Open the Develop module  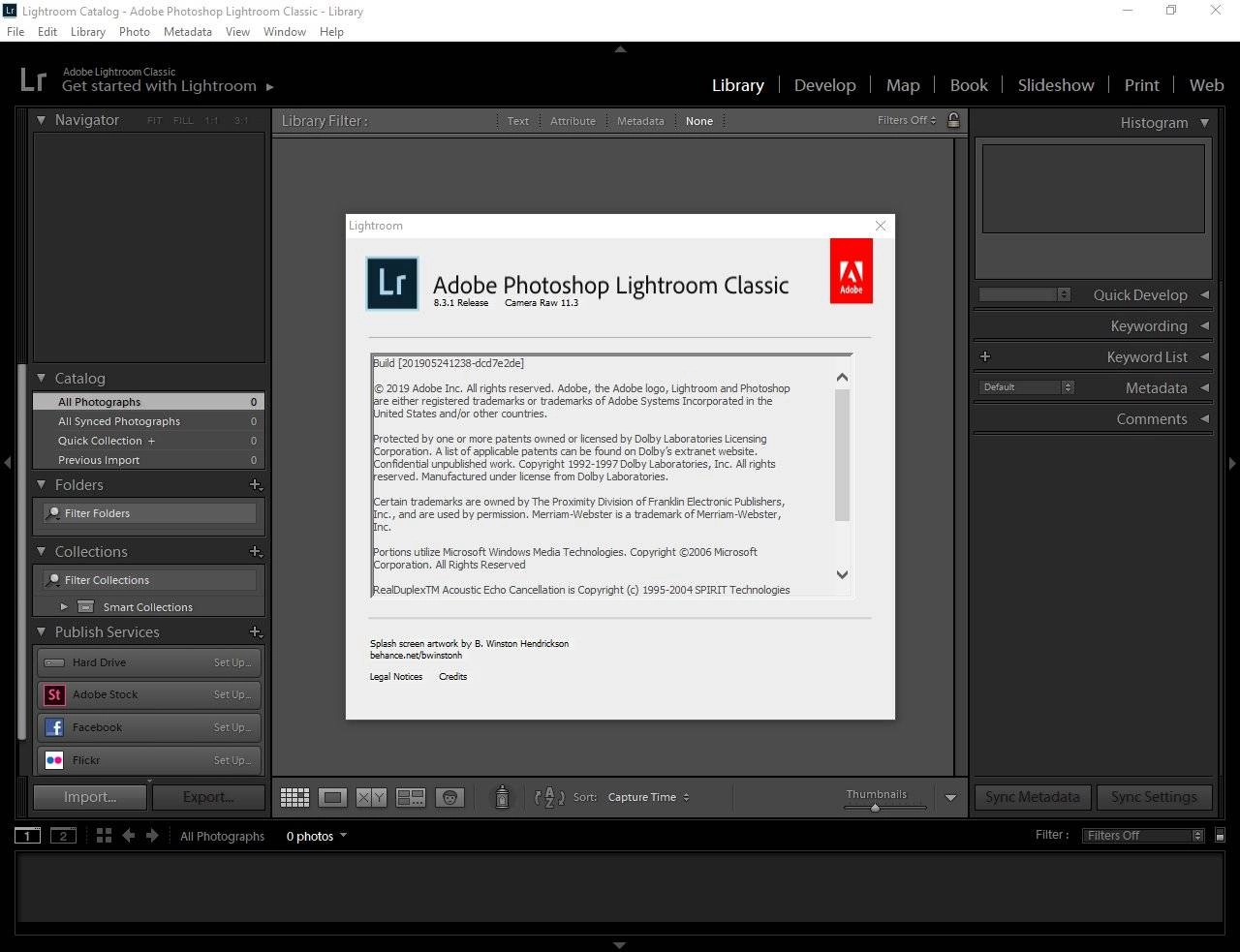824,85
